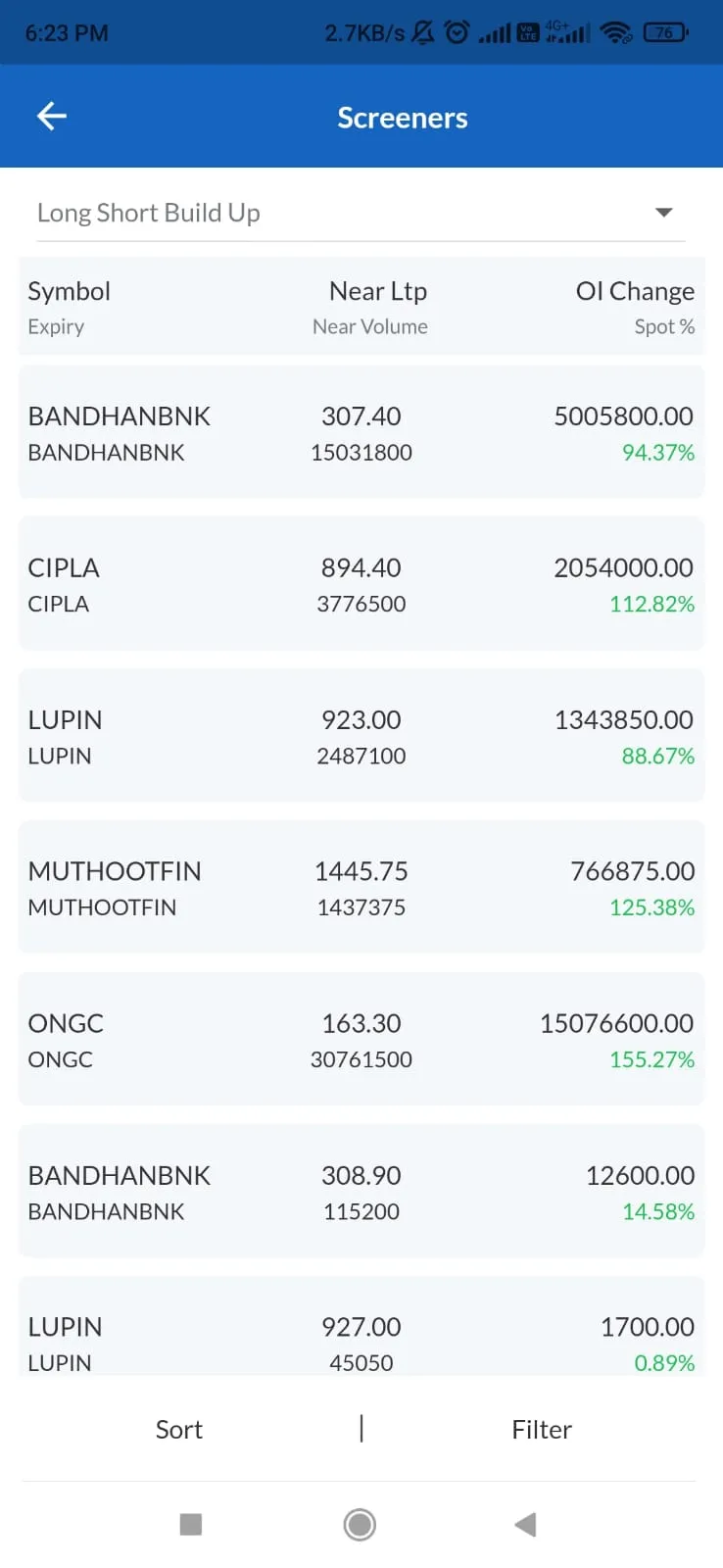Sort by the Near Ltp column header
Screen dimensions: 723x1568
[x=378, y=291]
